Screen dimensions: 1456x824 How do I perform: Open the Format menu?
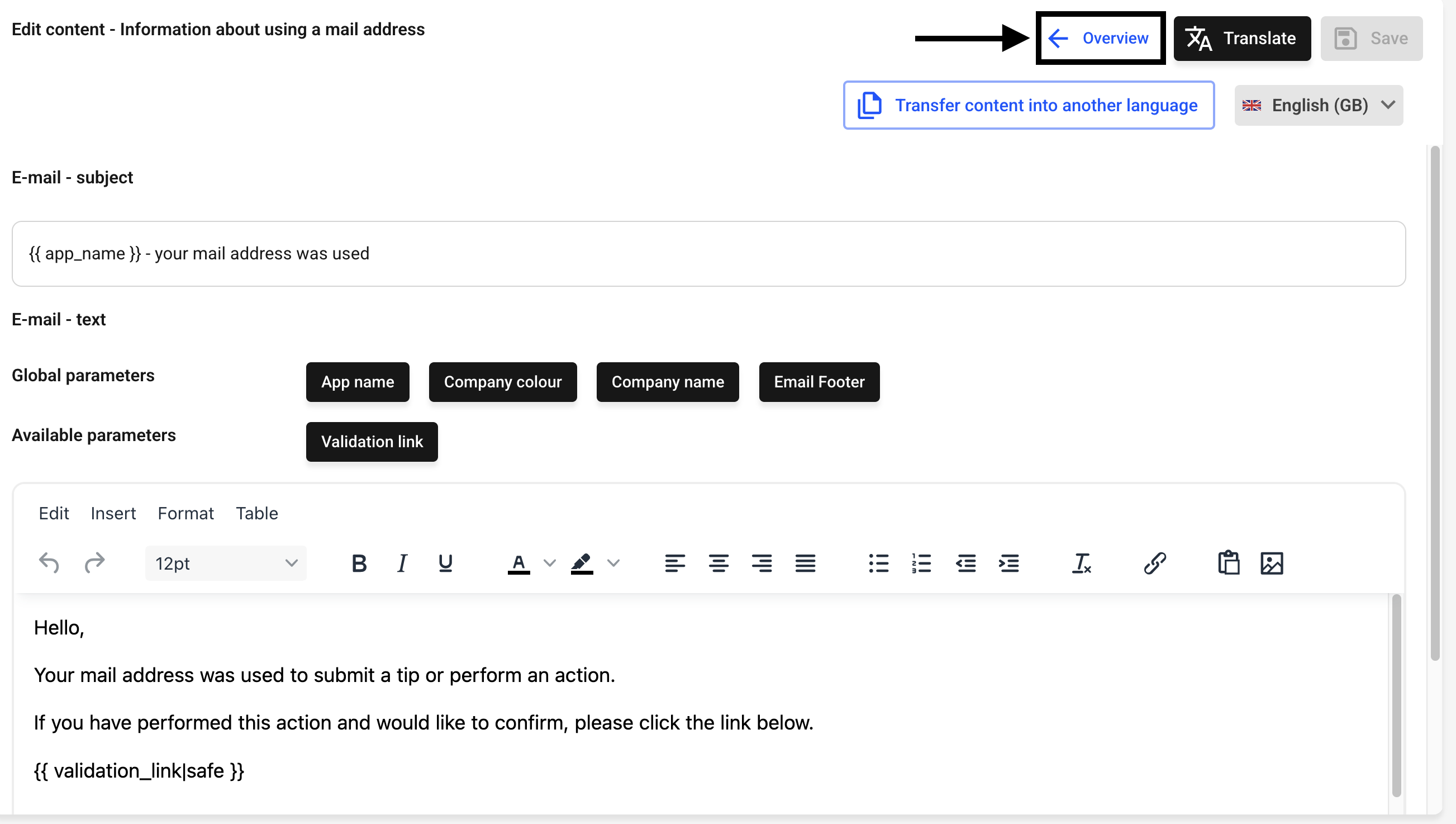pyautogui.click(x=185, y=513)
